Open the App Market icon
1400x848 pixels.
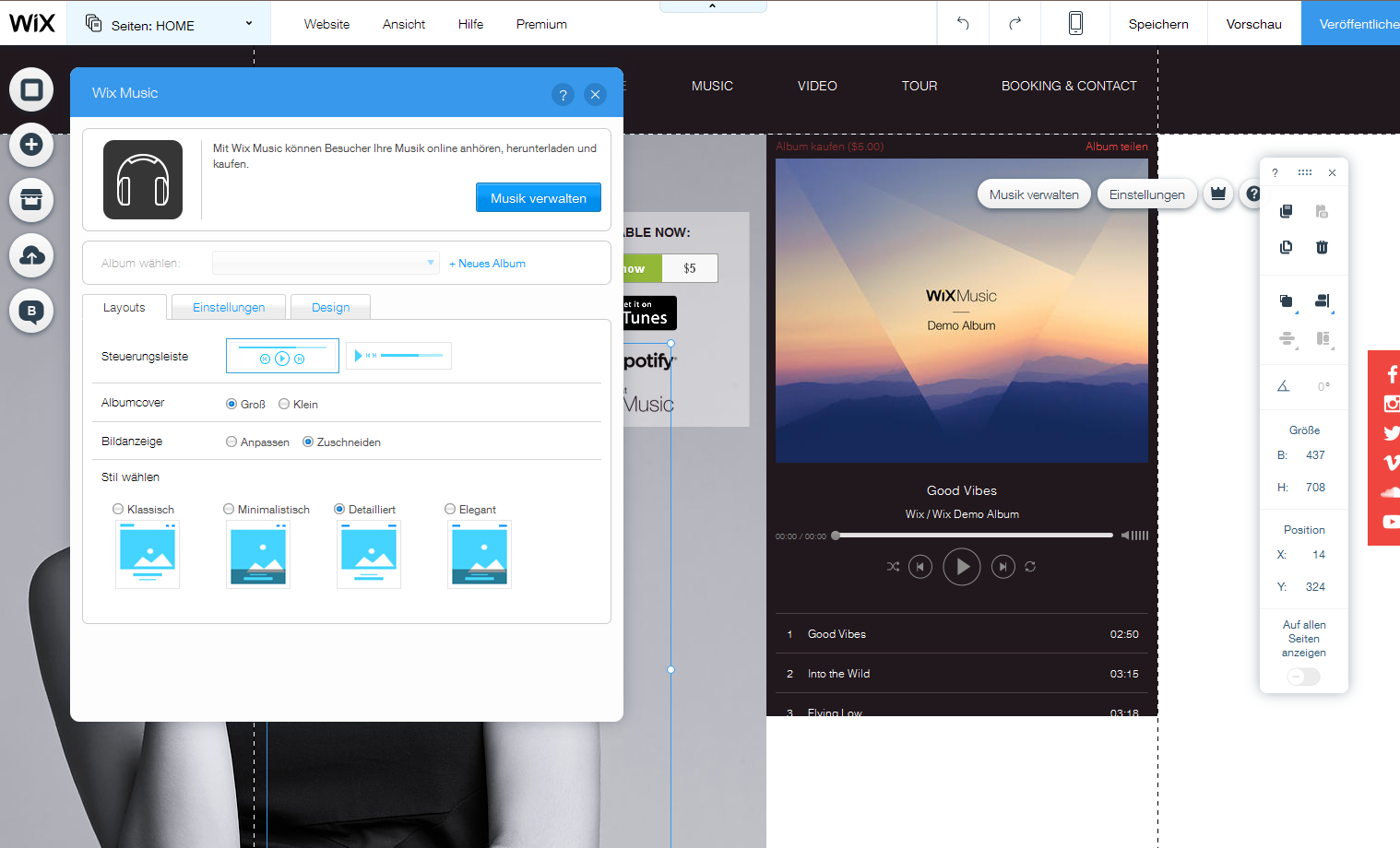[31, 200]
